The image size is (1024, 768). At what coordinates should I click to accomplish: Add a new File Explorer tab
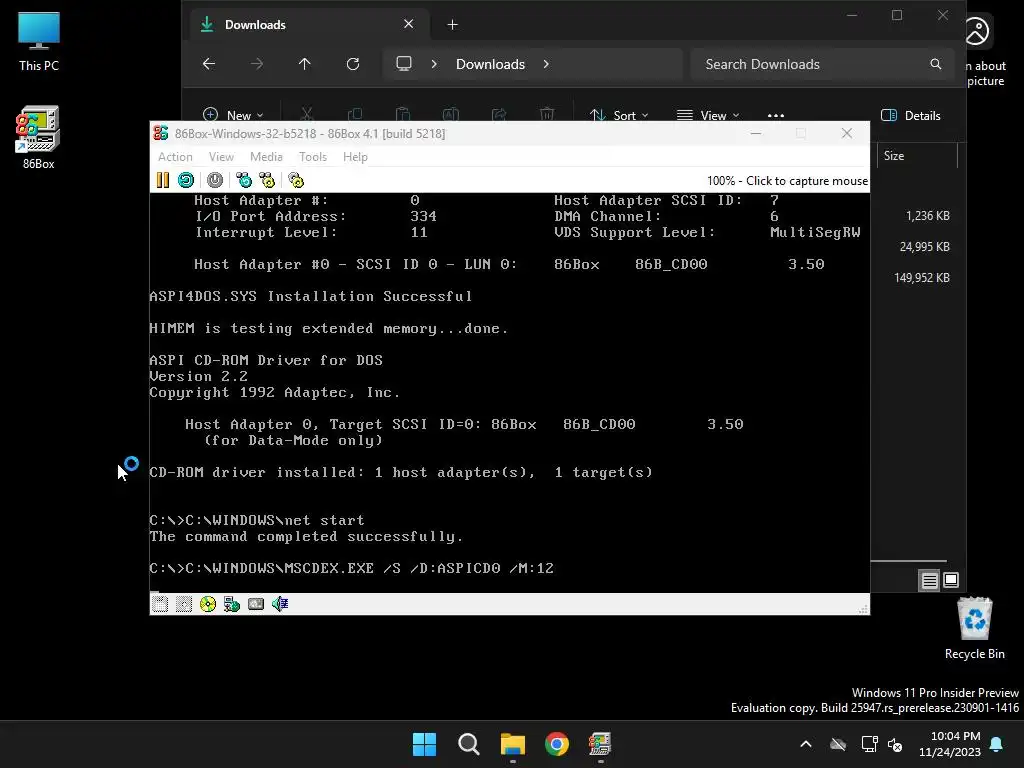pyautogui.click(x=453, y=25)
